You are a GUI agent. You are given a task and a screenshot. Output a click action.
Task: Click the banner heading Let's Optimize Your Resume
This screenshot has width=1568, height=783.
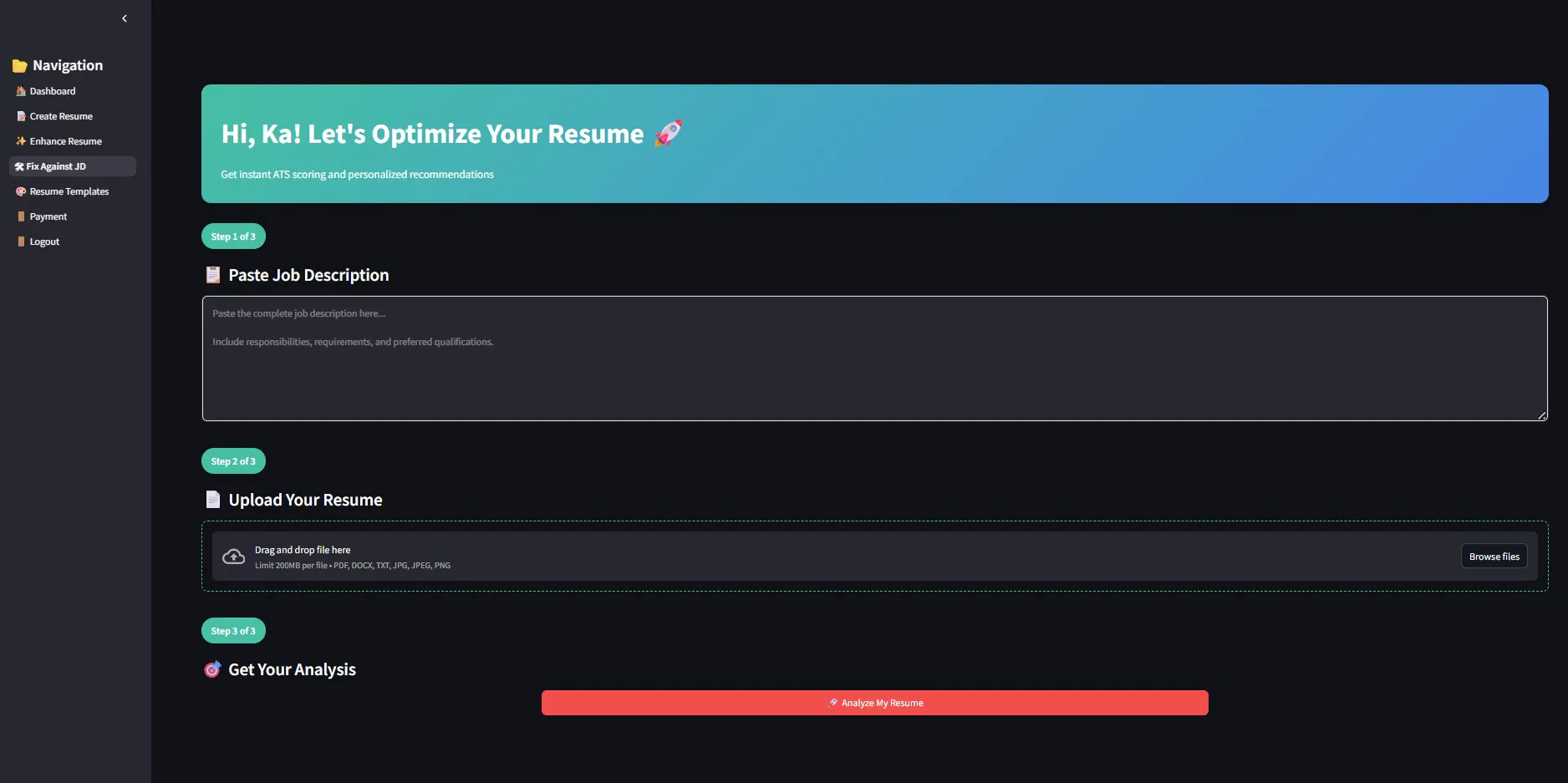[432, 134]
